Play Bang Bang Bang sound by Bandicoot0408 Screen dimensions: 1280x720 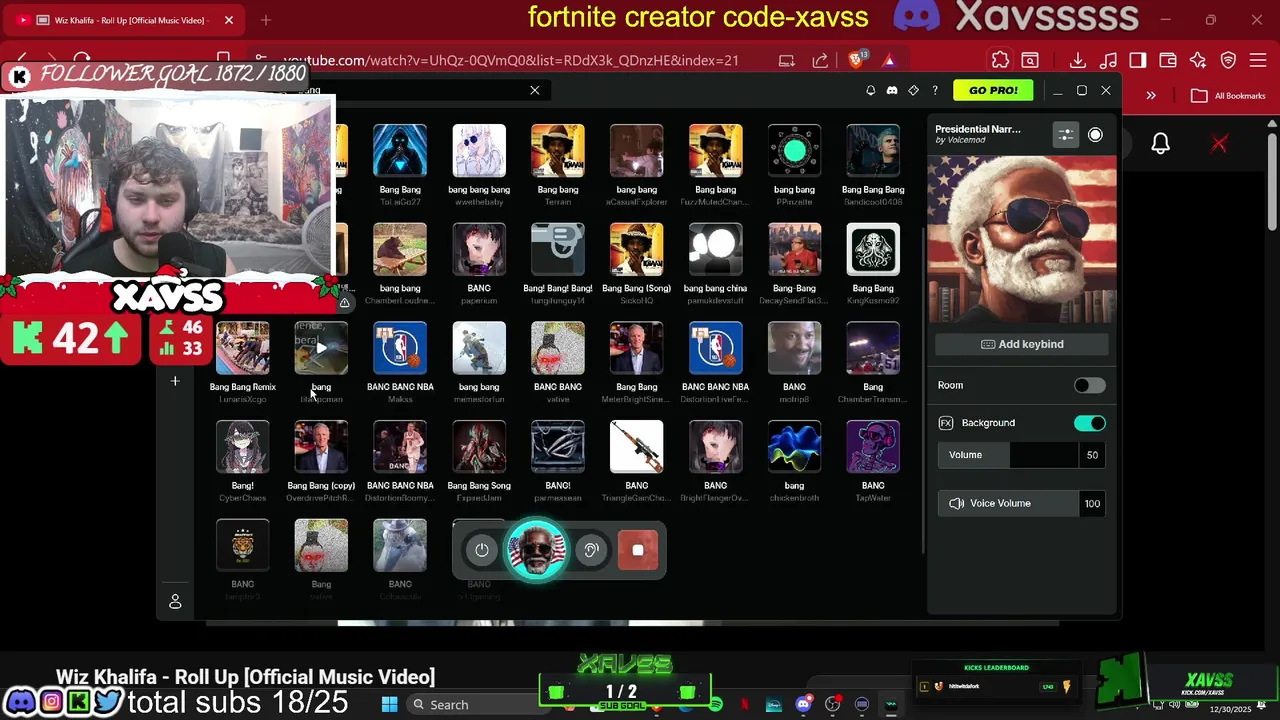[x=873, y=151]
